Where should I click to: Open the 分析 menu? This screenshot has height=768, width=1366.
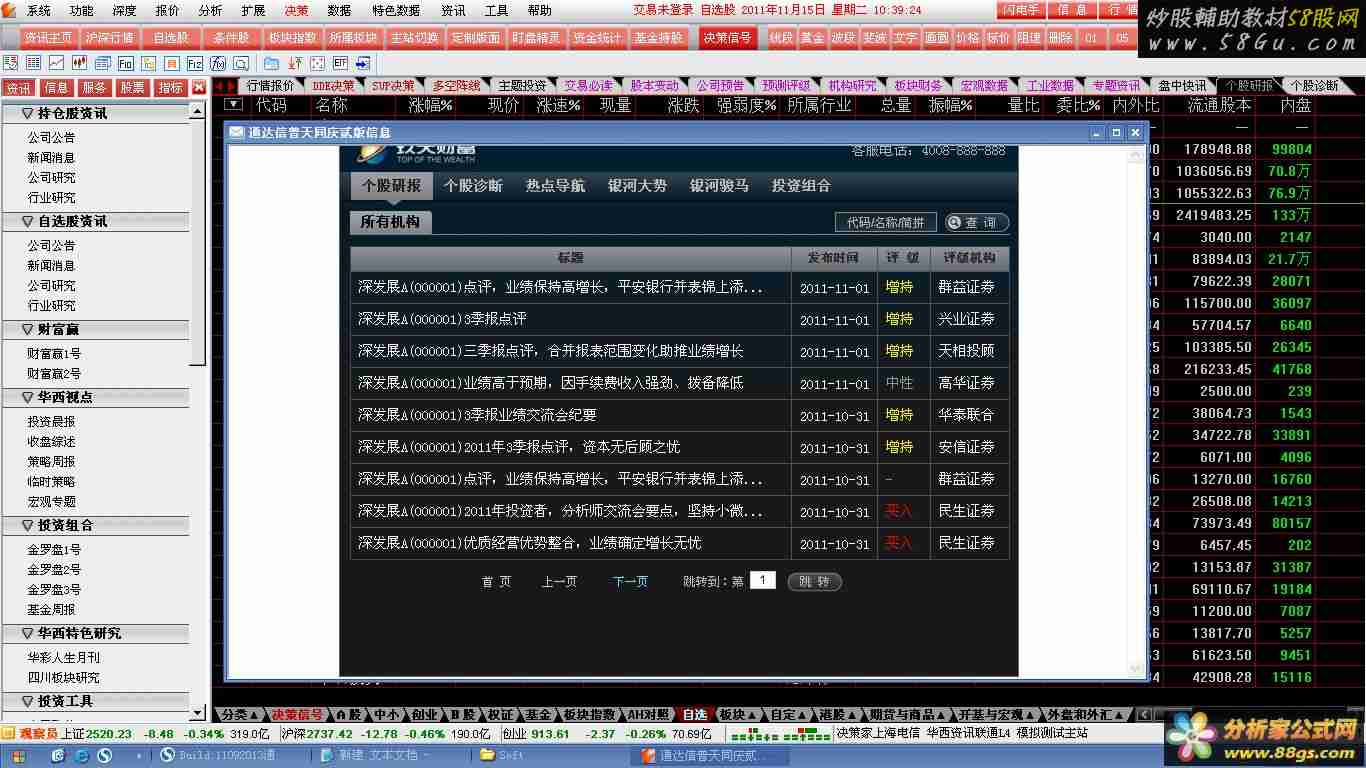pyautogui.click(x=210, y=10)
